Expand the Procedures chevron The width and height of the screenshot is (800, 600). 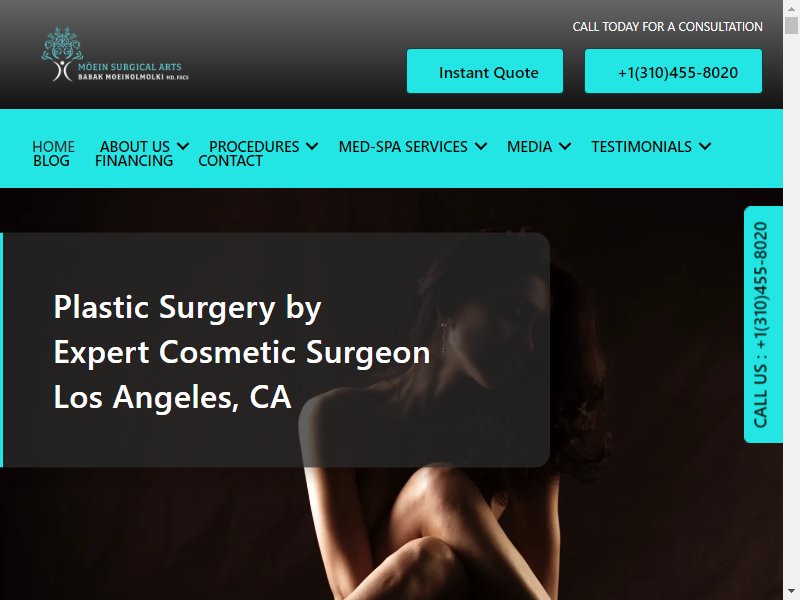click(x=312, y=146)
